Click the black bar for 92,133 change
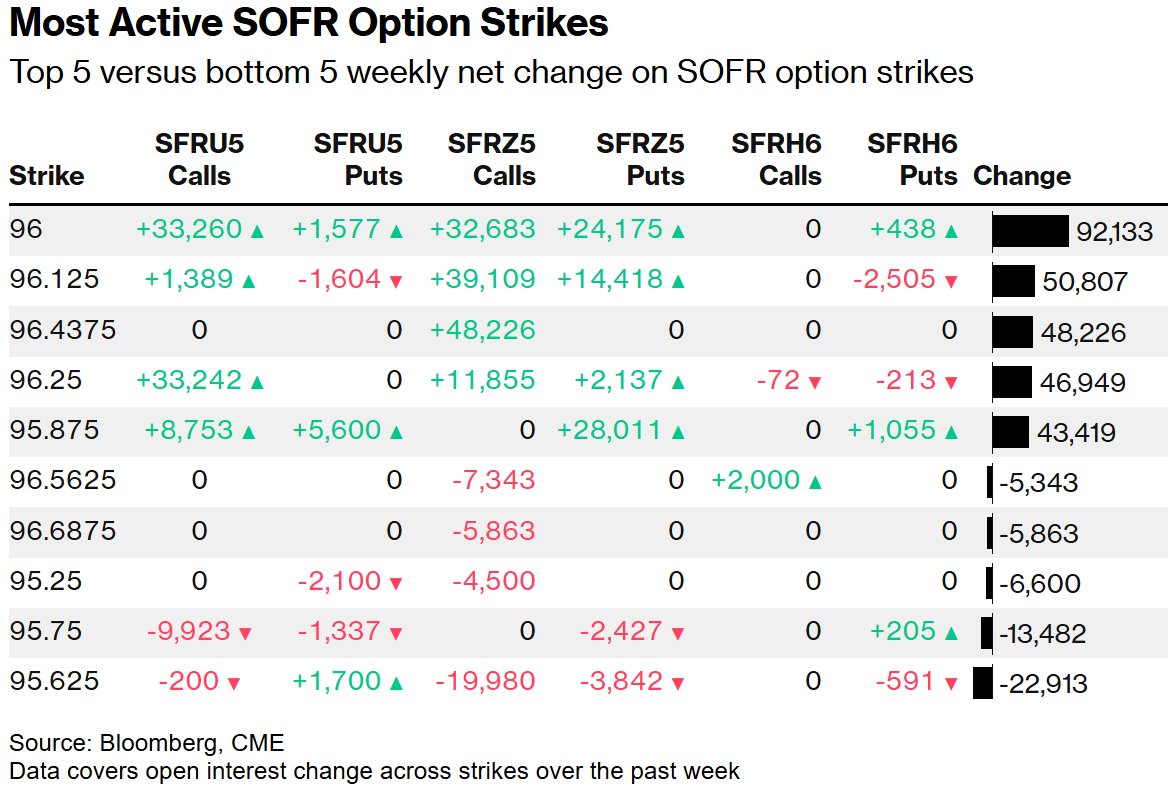1176x786 pixels. click(1030, 231)
